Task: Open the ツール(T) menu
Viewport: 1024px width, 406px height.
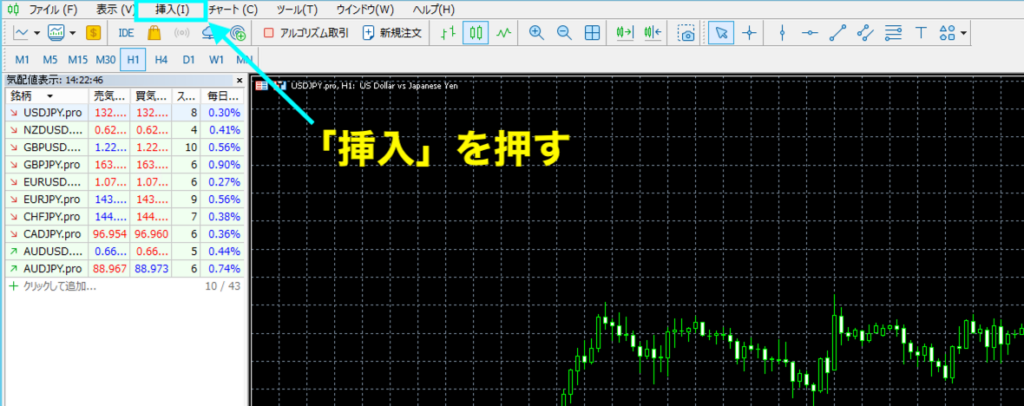Action: 296,9
